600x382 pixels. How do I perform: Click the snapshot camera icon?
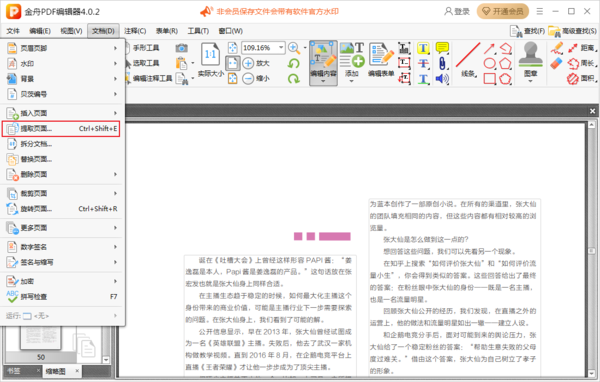click(181, 48)
